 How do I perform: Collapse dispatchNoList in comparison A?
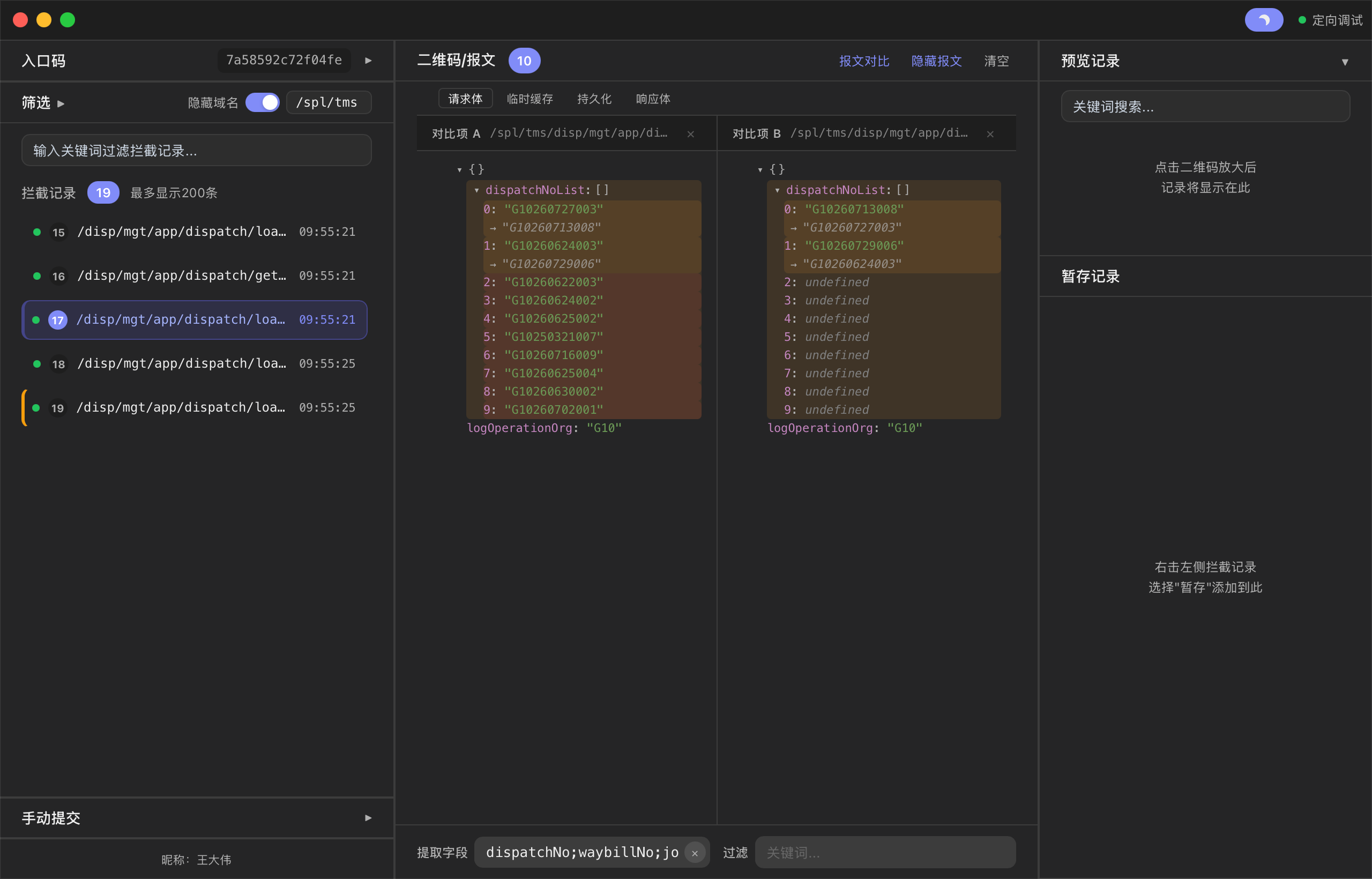(476, 190)
